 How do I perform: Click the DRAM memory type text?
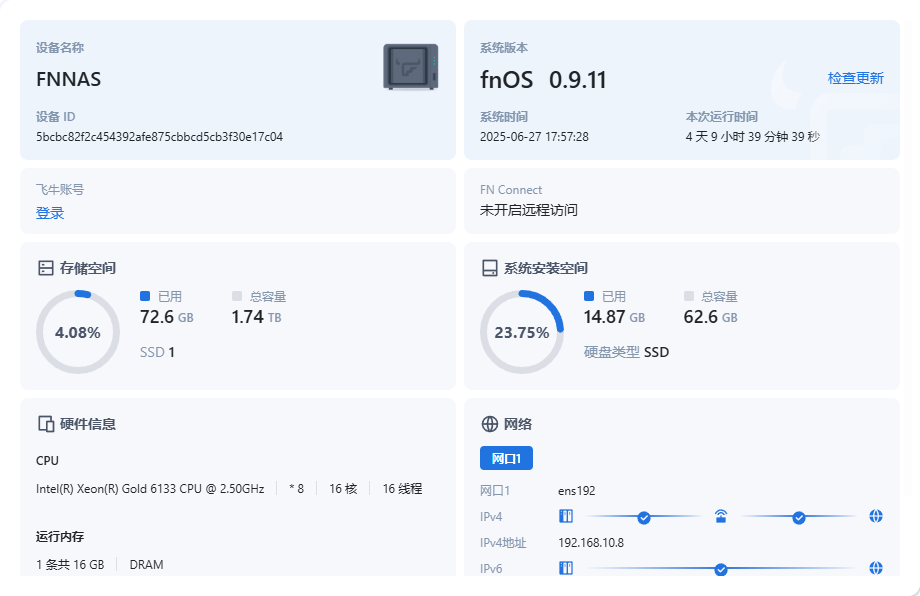[147, 564]
